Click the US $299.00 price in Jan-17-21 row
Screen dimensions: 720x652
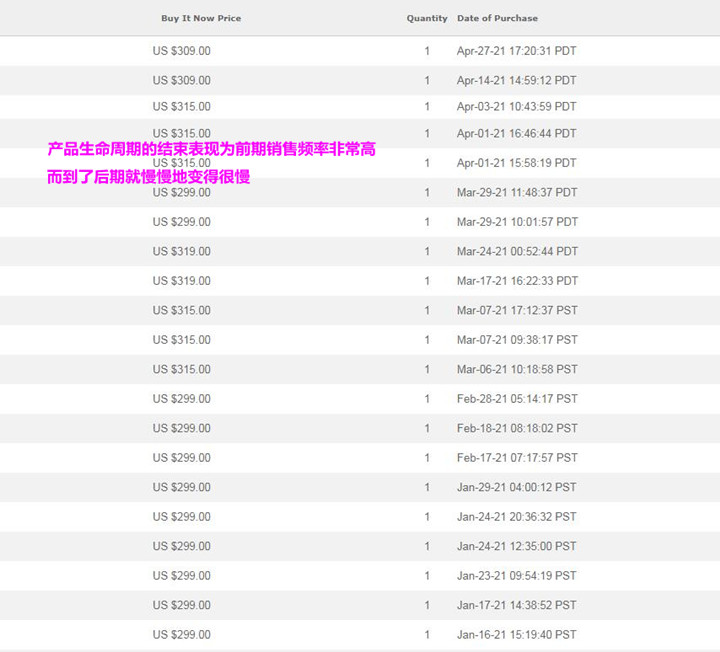point(182,605)
